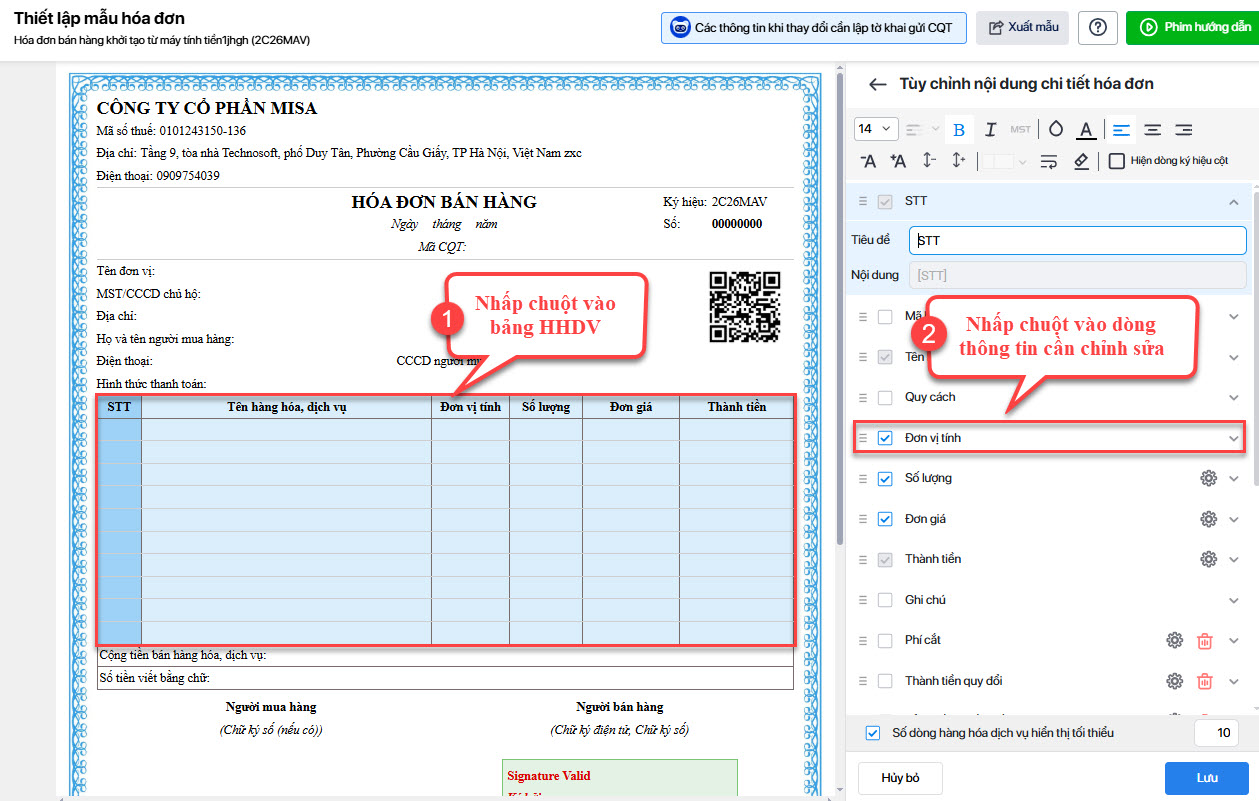Image resolution: width=1259 pixels, height=801 pixels.
Task: Toggle bold text formatting
Action: (959, 129)
